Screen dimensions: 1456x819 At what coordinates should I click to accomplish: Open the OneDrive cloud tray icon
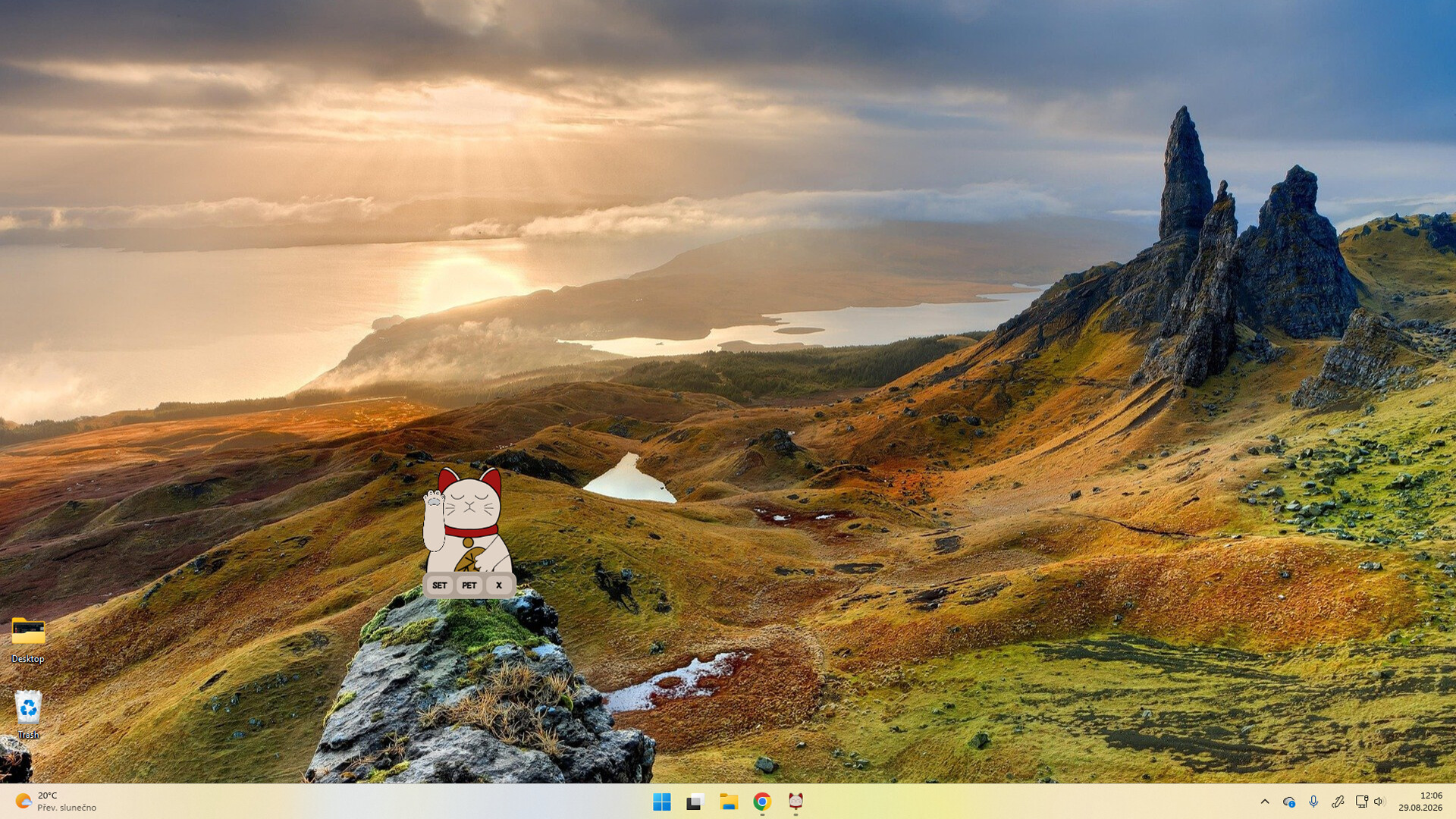pyautogui.click(x=1288, y=802)
